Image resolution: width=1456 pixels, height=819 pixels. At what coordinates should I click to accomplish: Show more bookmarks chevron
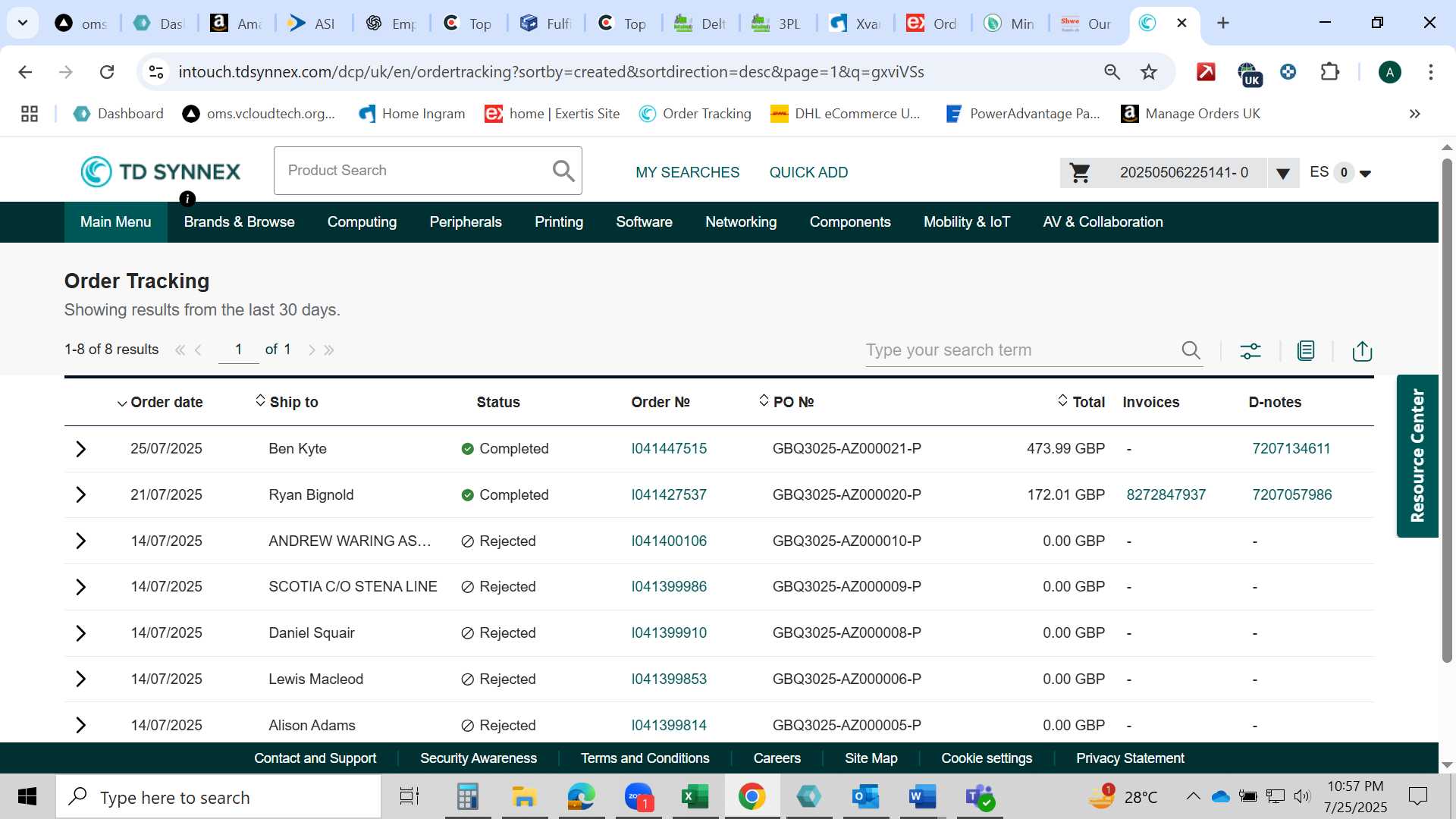click(1414, 114)
